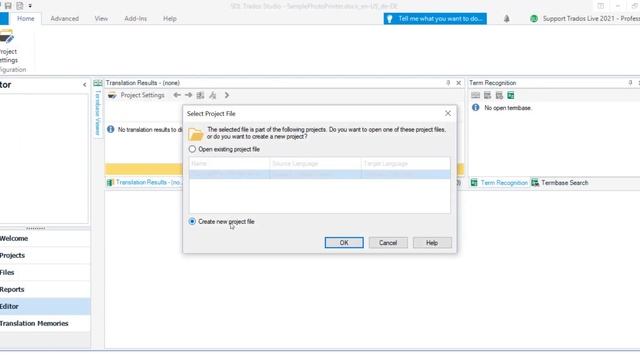The width and height of the screenshot is (640, 360).
Task: Click the previous match left arrow icon
Action: pos(177,95)
